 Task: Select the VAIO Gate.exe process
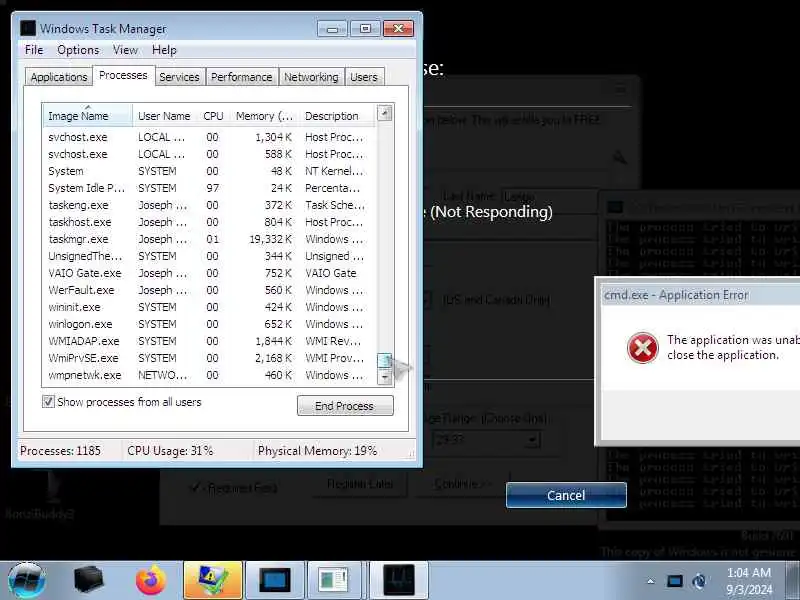click(x=209, y=273)
